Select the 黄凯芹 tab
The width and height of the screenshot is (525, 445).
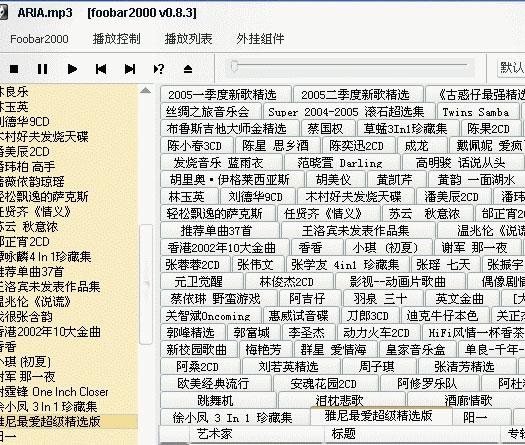pyautogui.click(x=397, y=180)
